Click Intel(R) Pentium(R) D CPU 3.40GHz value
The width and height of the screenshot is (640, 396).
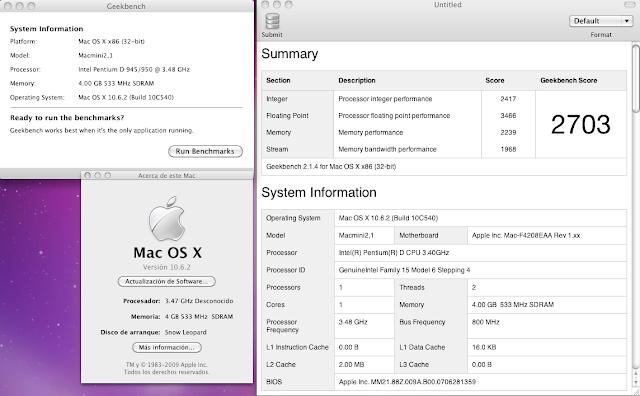pos(394,253)
